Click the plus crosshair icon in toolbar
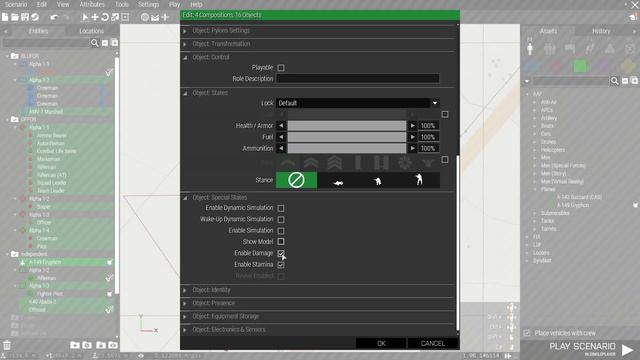Image resolution: width=640 pixels, height=360 pixels. pos(165,17)
